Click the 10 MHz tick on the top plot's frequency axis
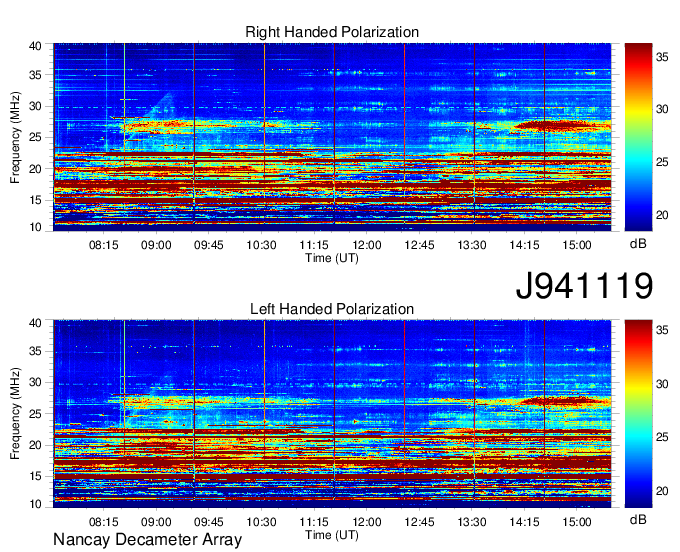The height and width of the screenshot is (552, 680). [x=35, y=227]
